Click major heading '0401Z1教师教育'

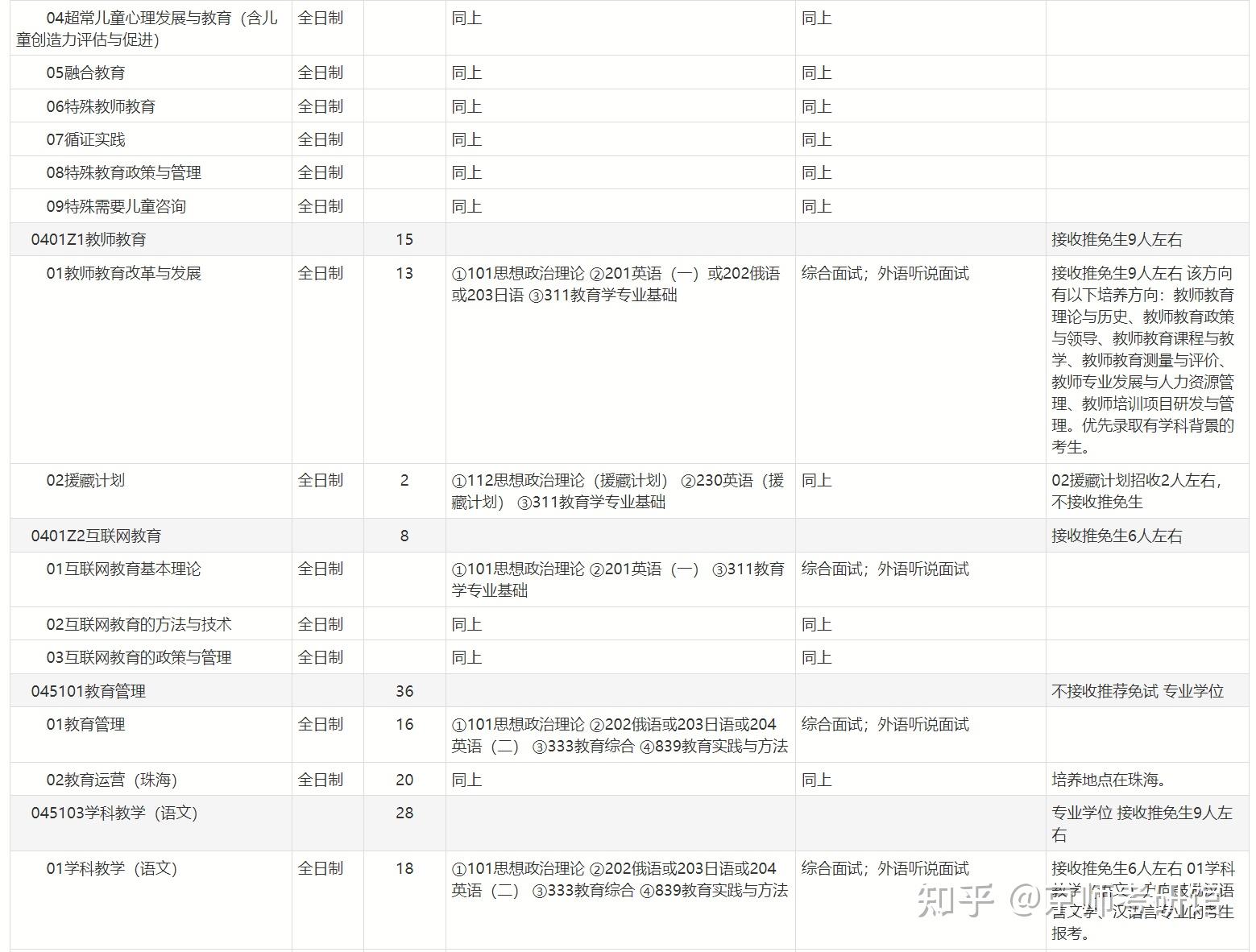pos(89,239)
